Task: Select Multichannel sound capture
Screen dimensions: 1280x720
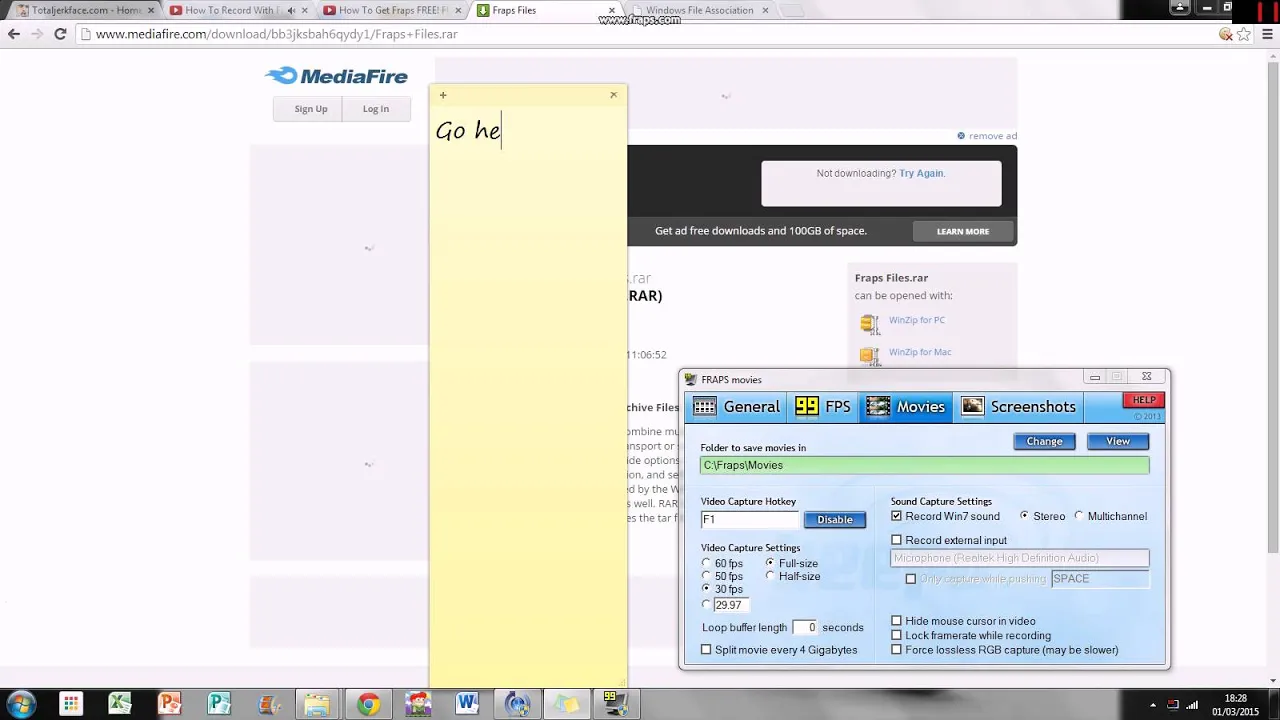Action: (1079, 516)
